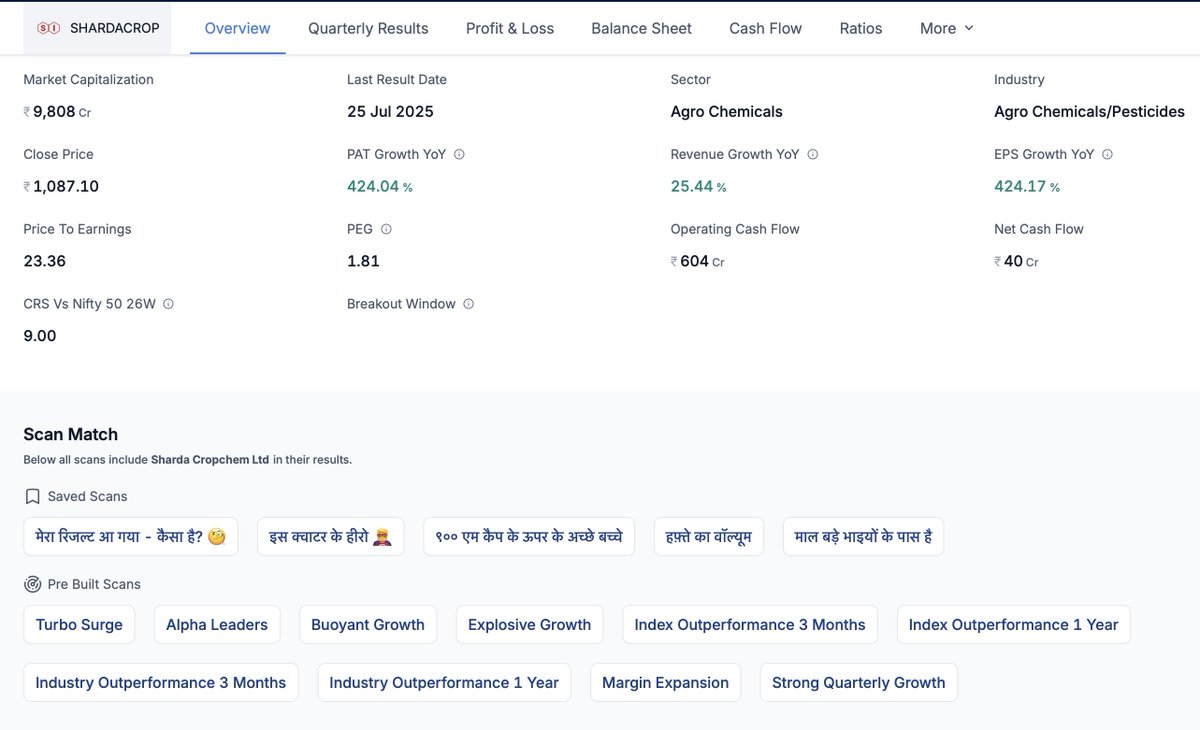The height and width of the screenshot is (730, 1200).
Task: Open Index Outperformance 3 Months scan
Action: click(x=750, y=625)
